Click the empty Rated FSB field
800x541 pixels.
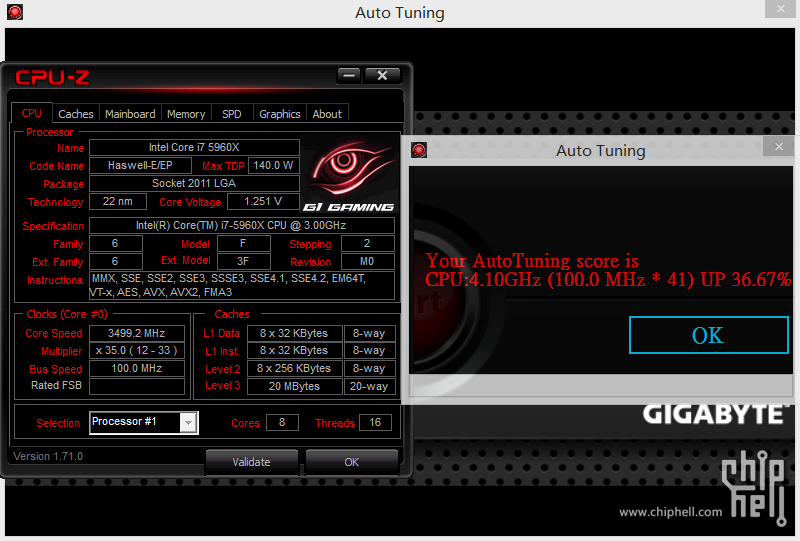point(137,386)
